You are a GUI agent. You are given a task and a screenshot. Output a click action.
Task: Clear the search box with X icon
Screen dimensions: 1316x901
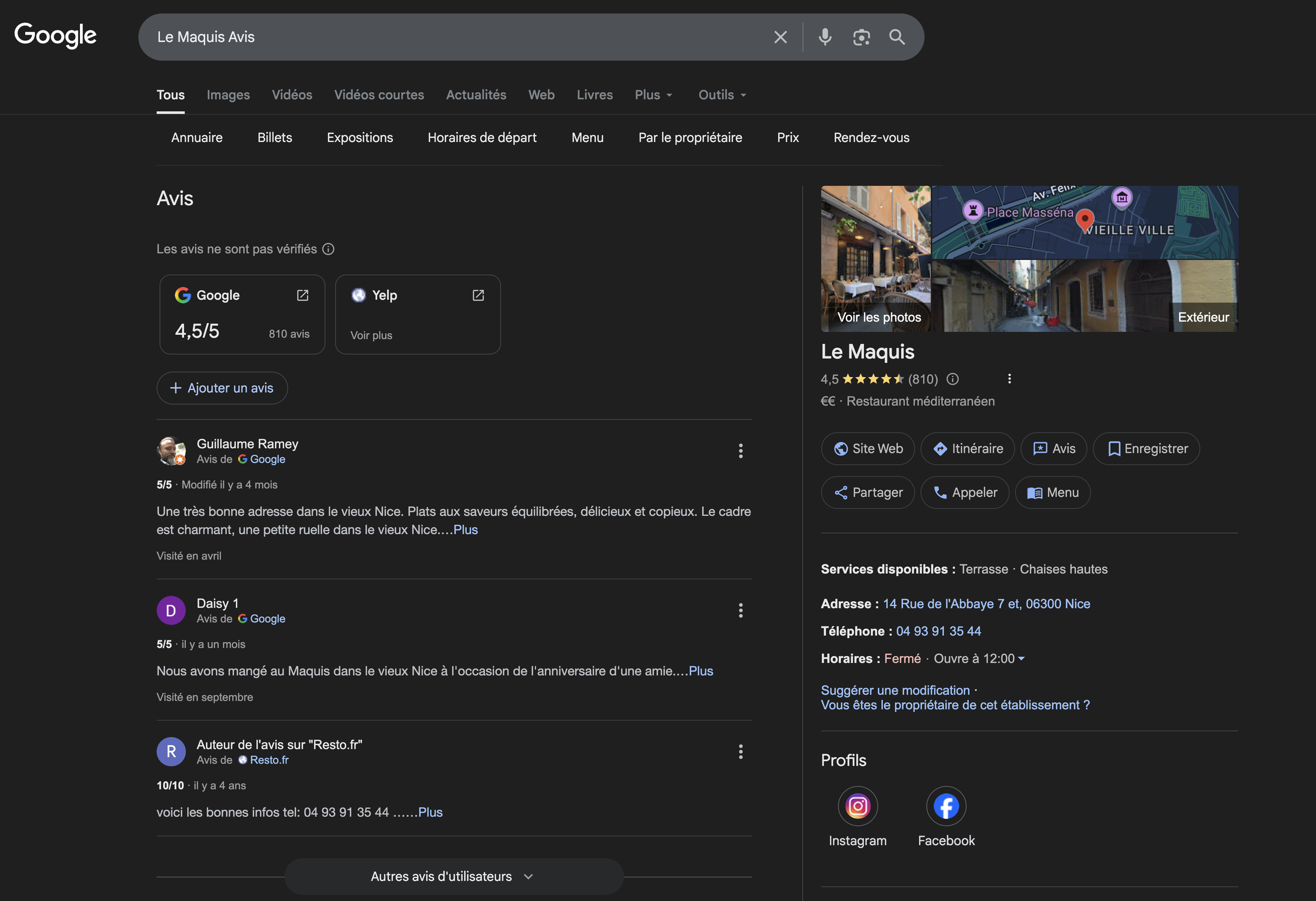[780, 37]
